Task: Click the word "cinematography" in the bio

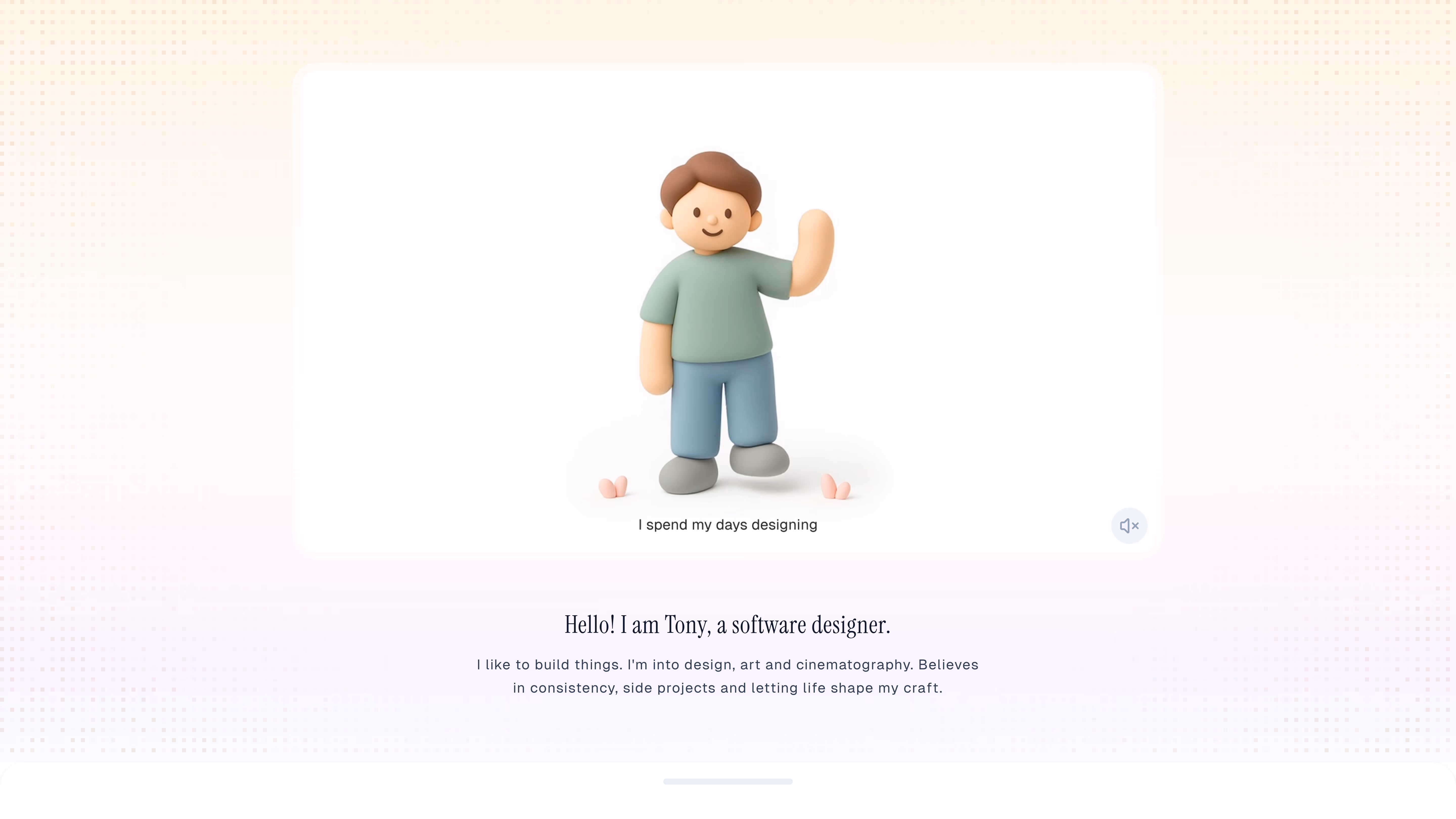Action: tap(855, 665)
